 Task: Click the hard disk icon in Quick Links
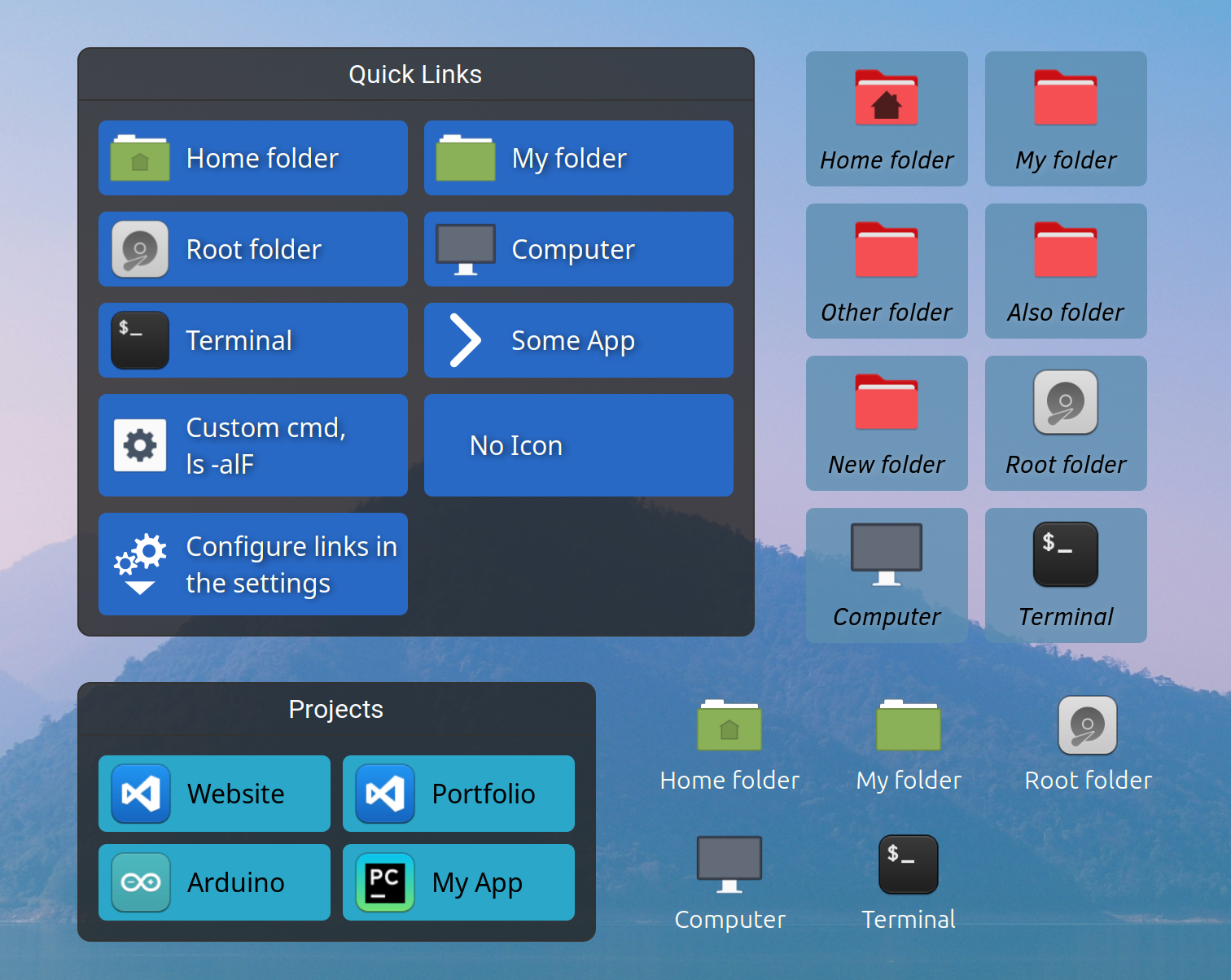tap(140, 249)
